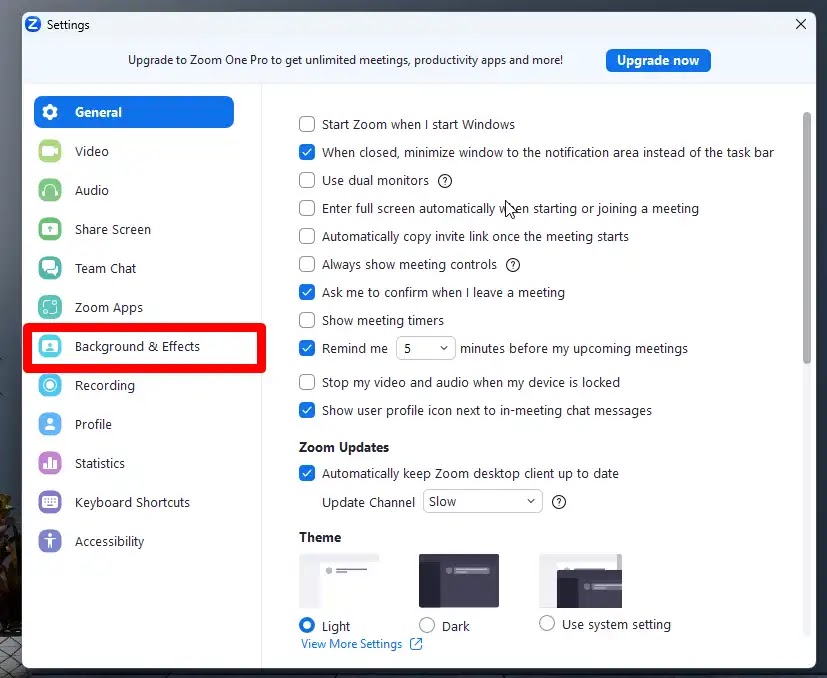Click the Background & Effects icon
The height and width of the screenshot is (678, 827).
[x=50, y=347]
